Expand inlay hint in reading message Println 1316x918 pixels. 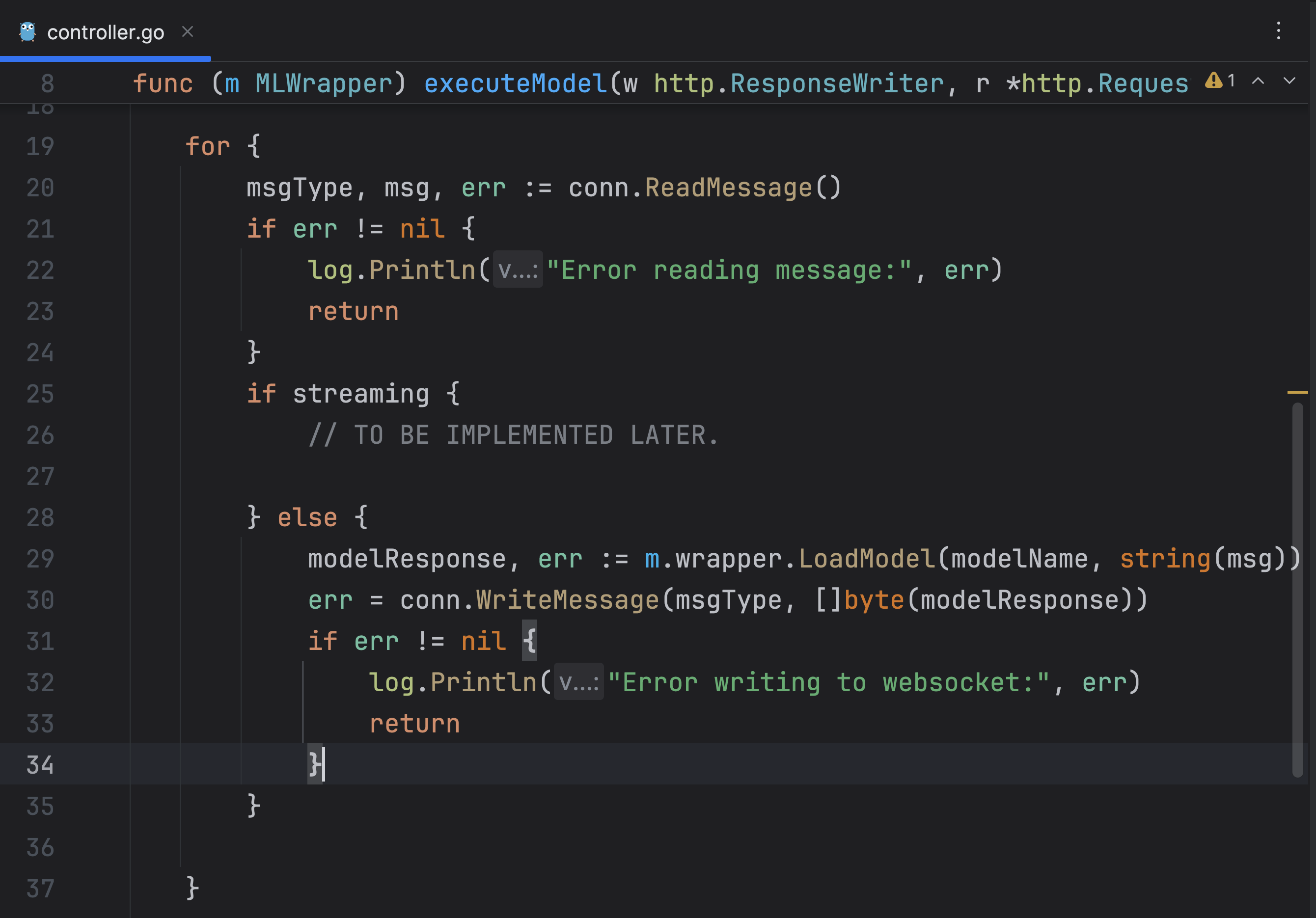point(518,270)
